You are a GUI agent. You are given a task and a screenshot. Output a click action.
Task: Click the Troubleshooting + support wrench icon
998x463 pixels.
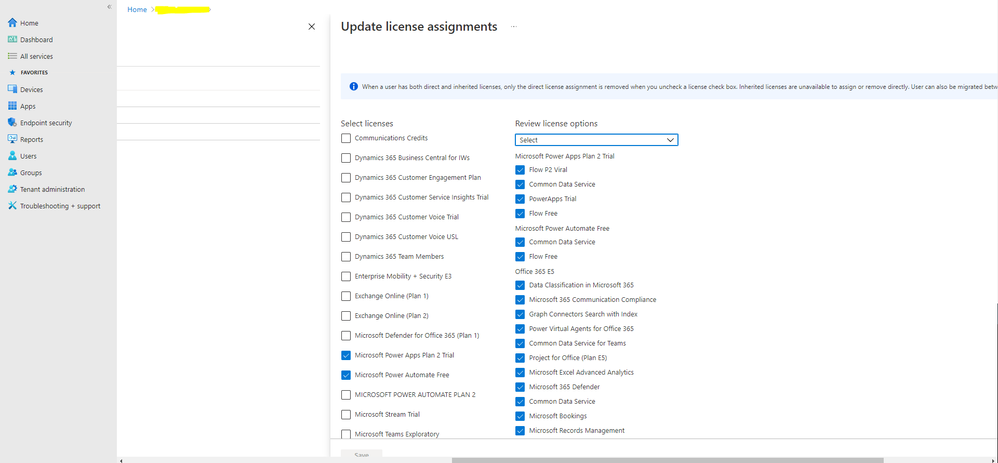[12, 206]
